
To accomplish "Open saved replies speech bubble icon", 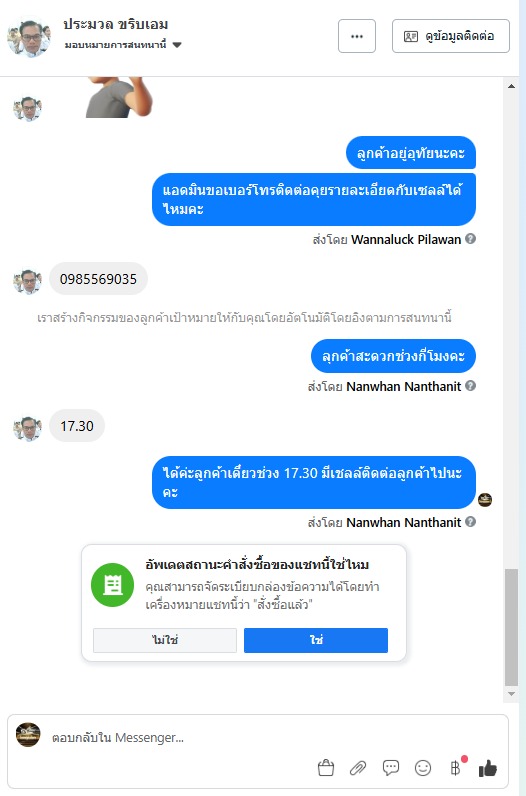I will [390, 768].
